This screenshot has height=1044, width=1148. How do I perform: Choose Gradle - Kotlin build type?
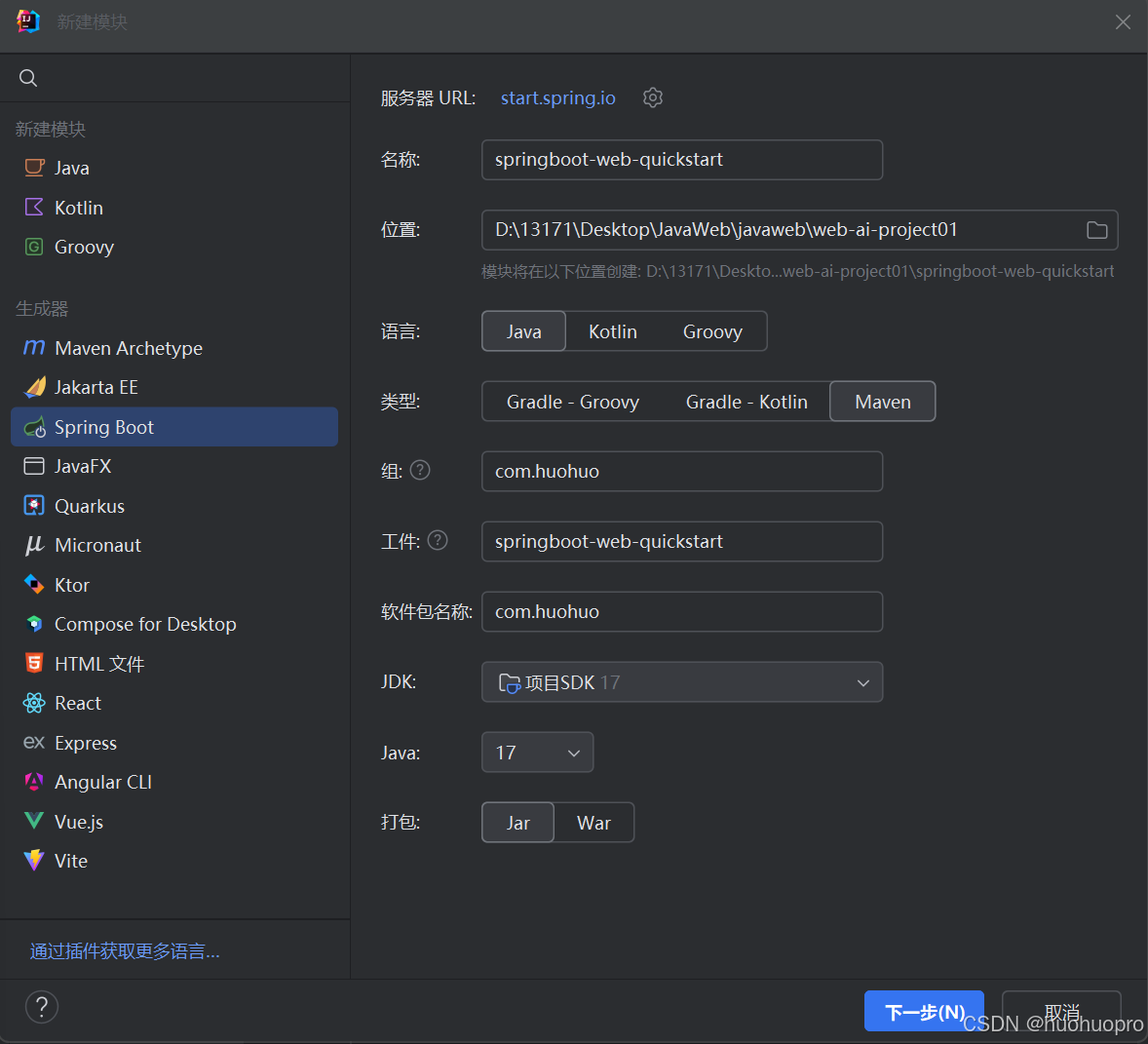coord(746,402)
